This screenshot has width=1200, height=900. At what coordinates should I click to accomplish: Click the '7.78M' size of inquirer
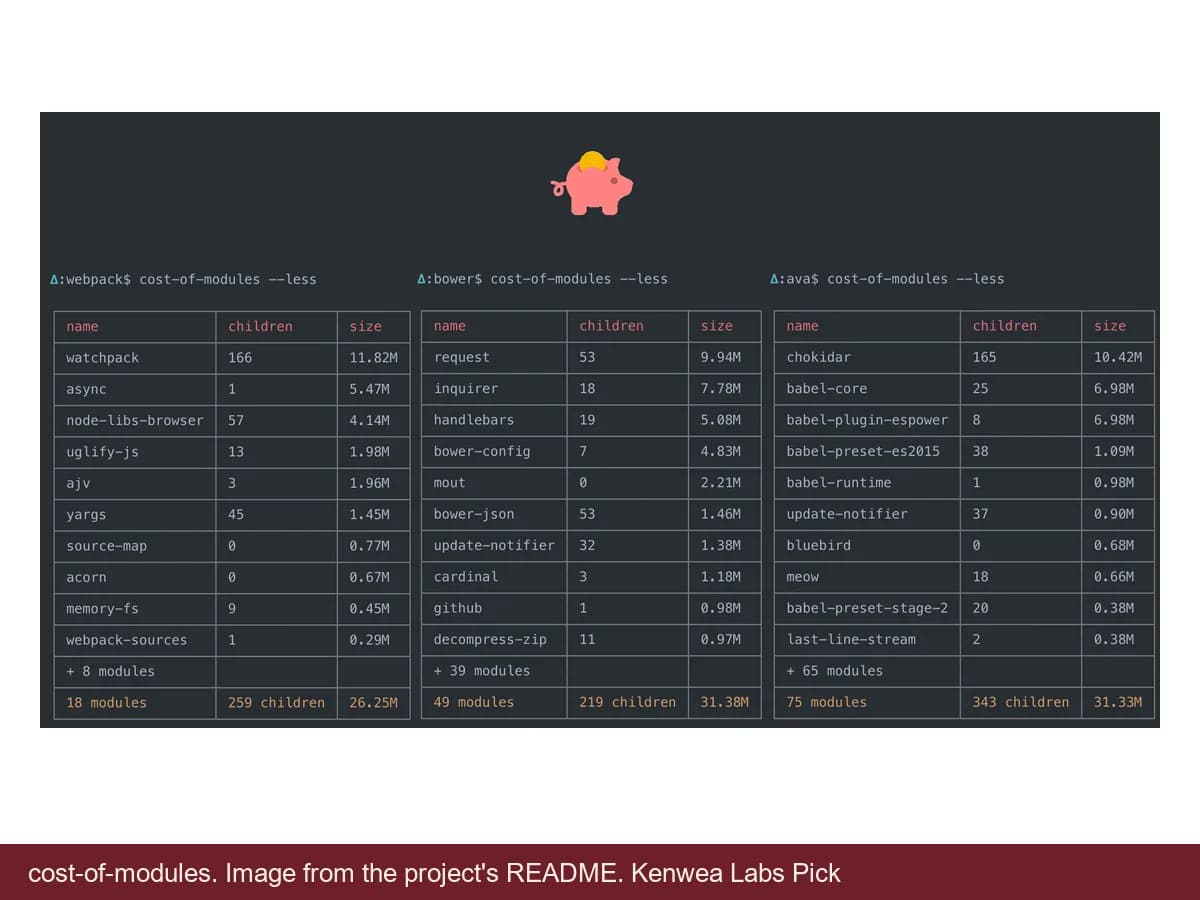[720, 388]
